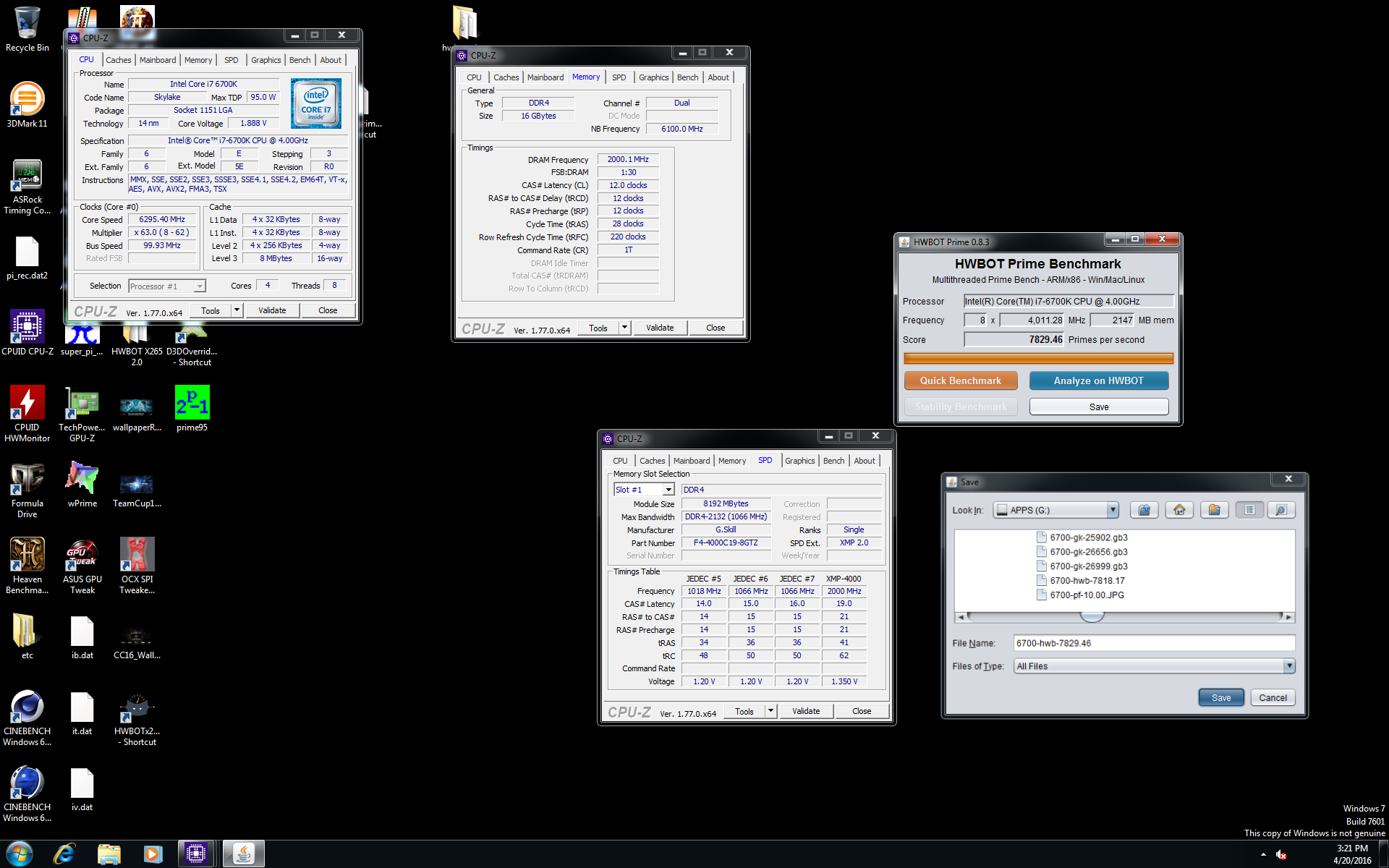Open Windows Explorer from the taskbar
Image resolution: width=1389 pixels, height=868 pixels.
tap(109, 854)
